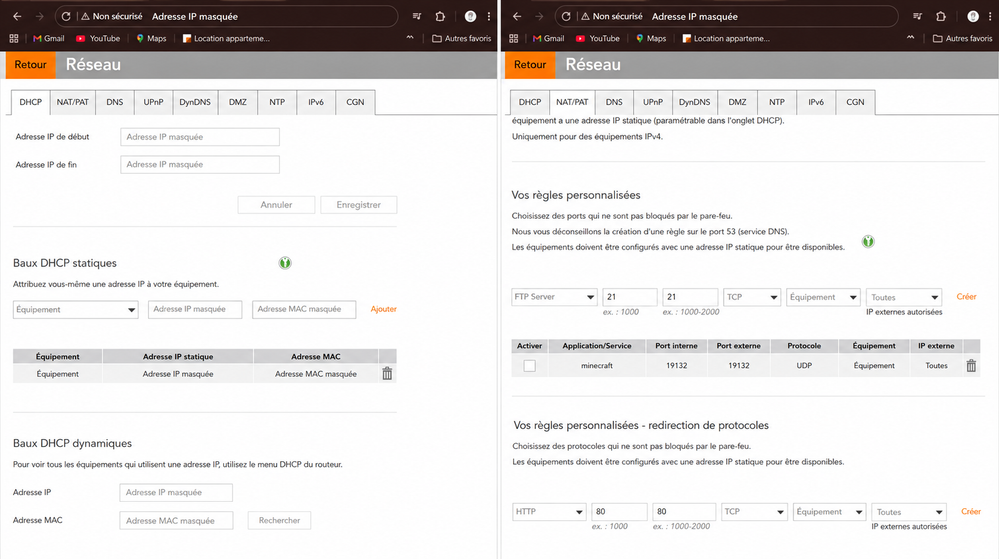Switch to UPnP tab in left window
The image size is (999, 559).
pos(153,102)
